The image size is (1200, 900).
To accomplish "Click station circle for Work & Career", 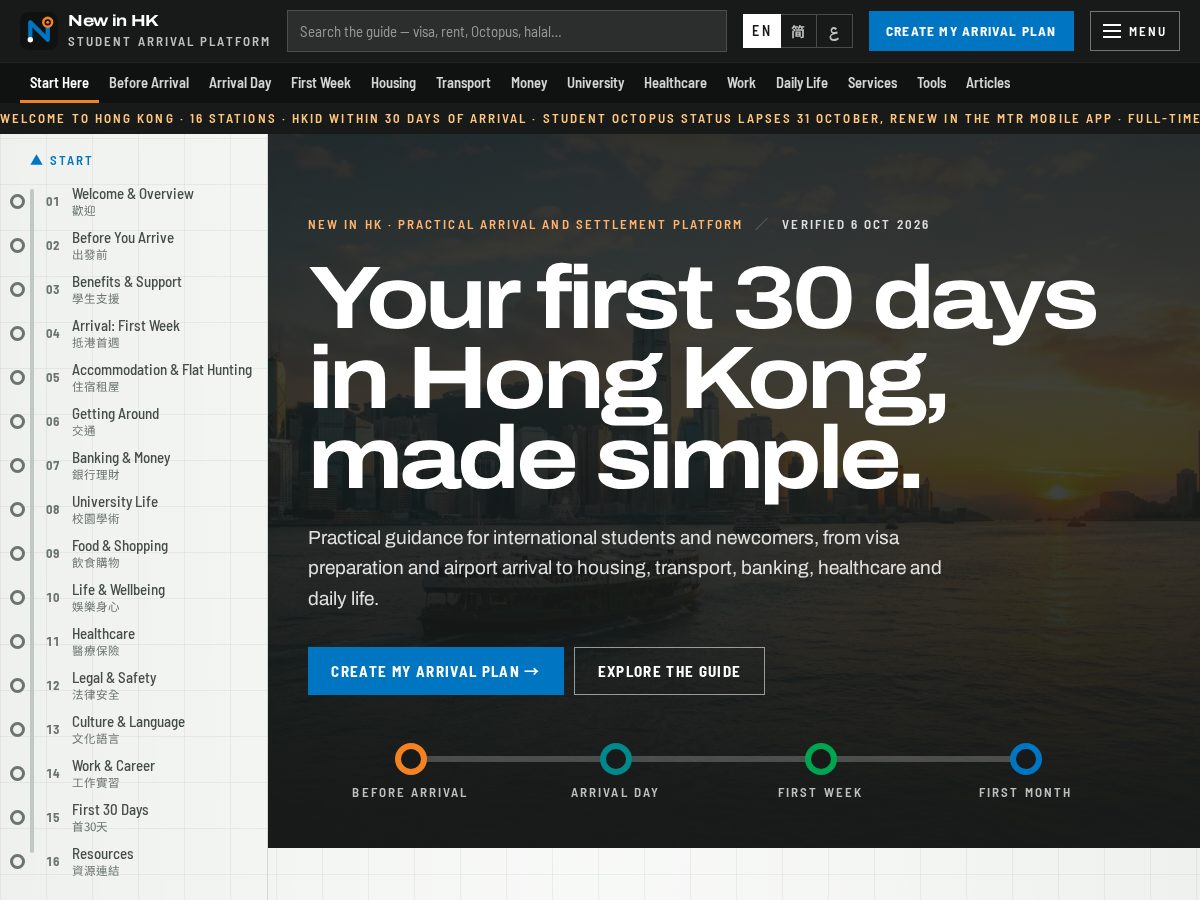I will click(x=17, y=773).
